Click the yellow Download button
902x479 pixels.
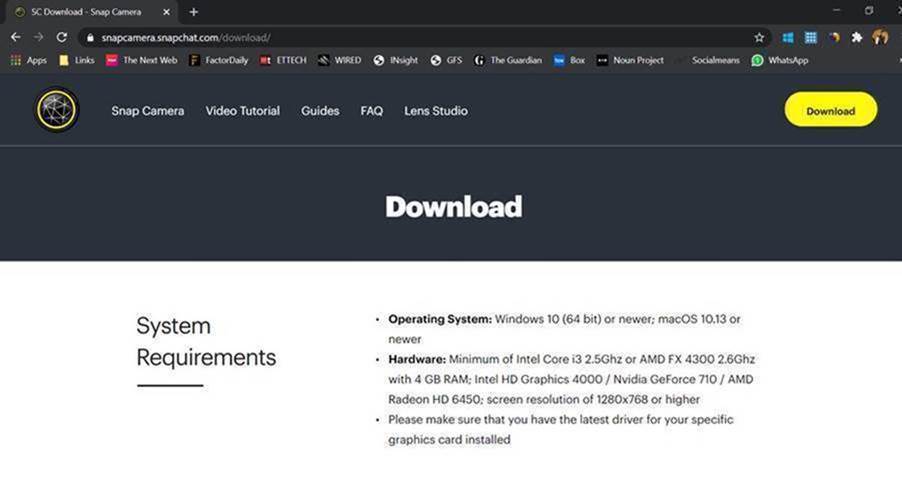point(831,110)
